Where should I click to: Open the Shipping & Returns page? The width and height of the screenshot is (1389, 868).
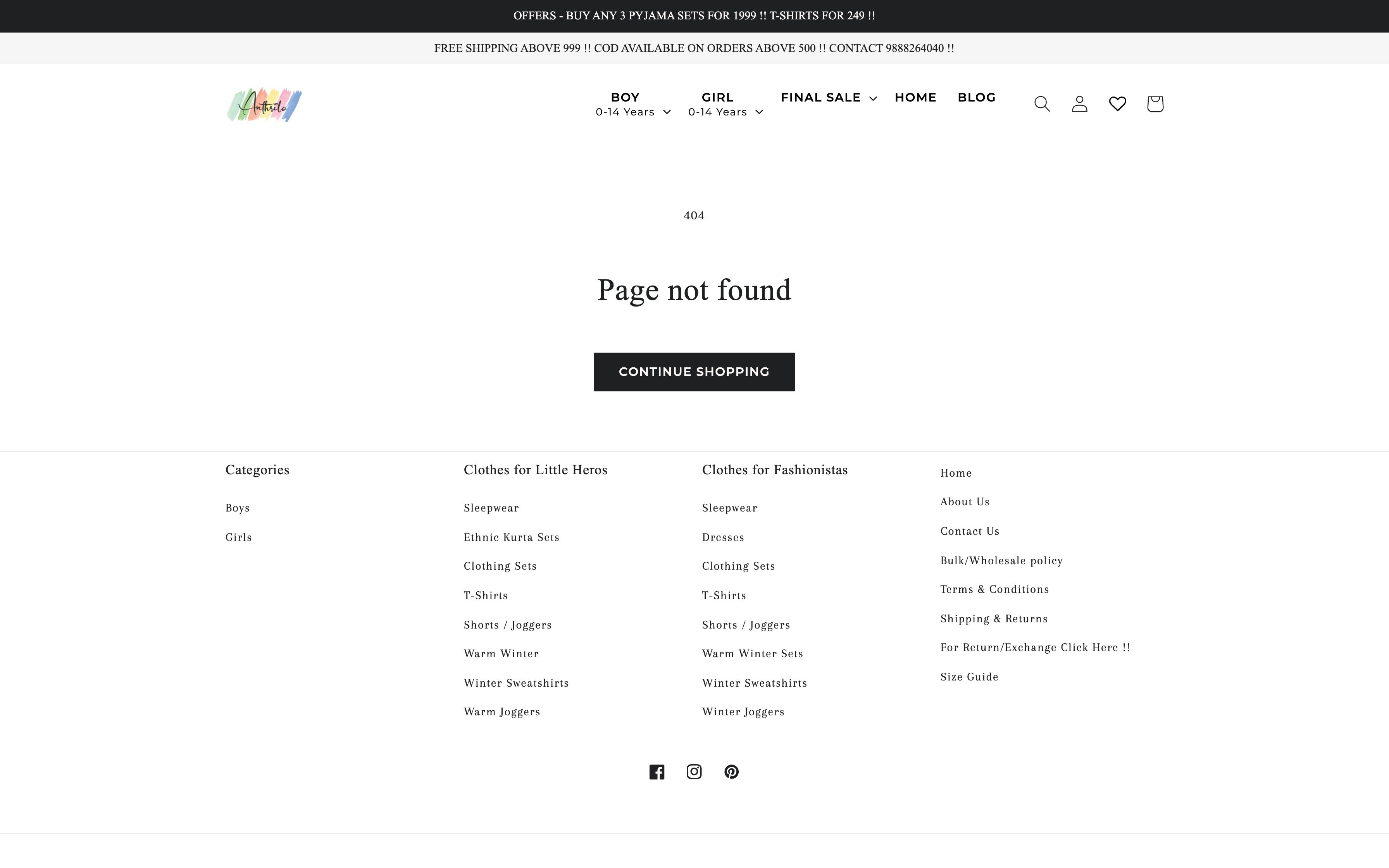pyautogui.click(x=994, y=618)
